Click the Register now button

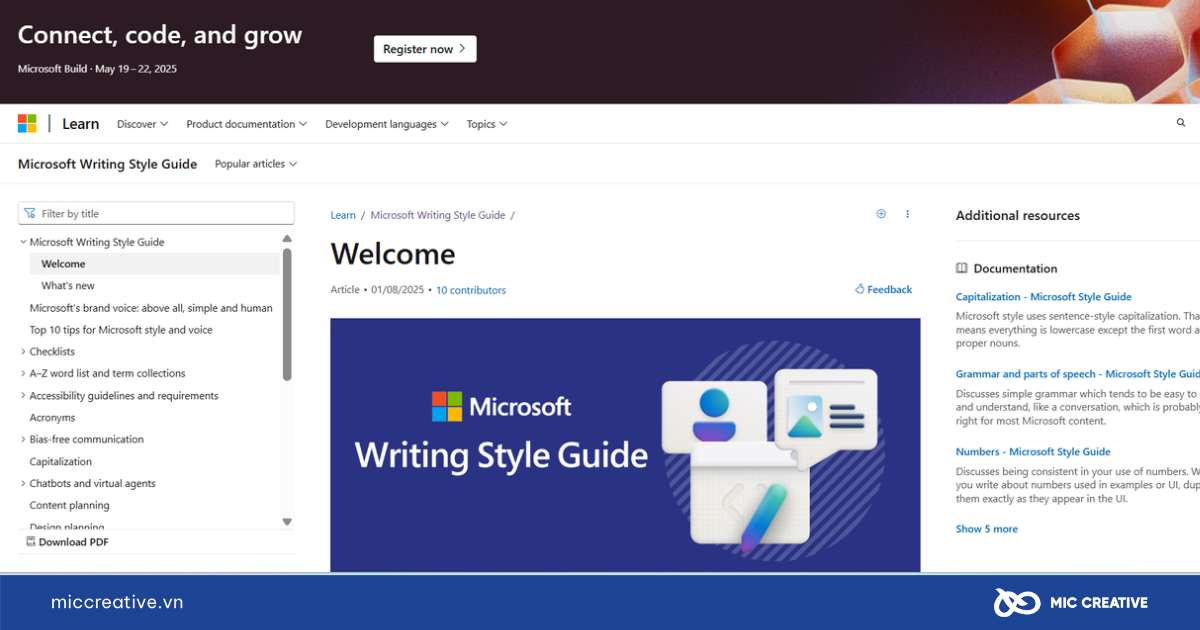(425, 49)
